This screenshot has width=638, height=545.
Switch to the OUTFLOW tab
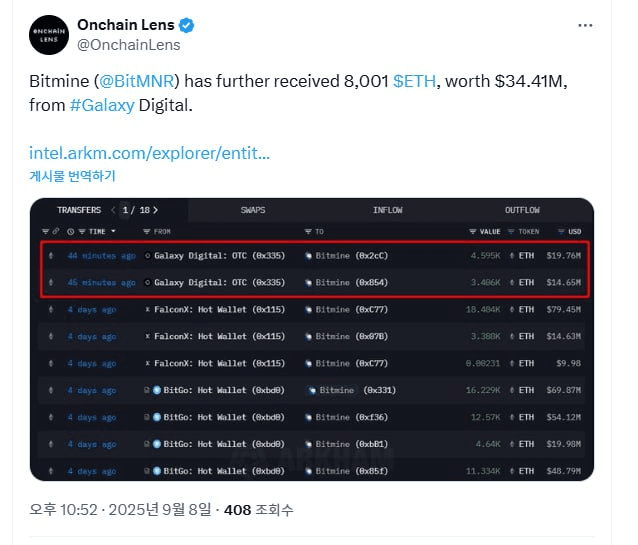[x=522, y=210]
